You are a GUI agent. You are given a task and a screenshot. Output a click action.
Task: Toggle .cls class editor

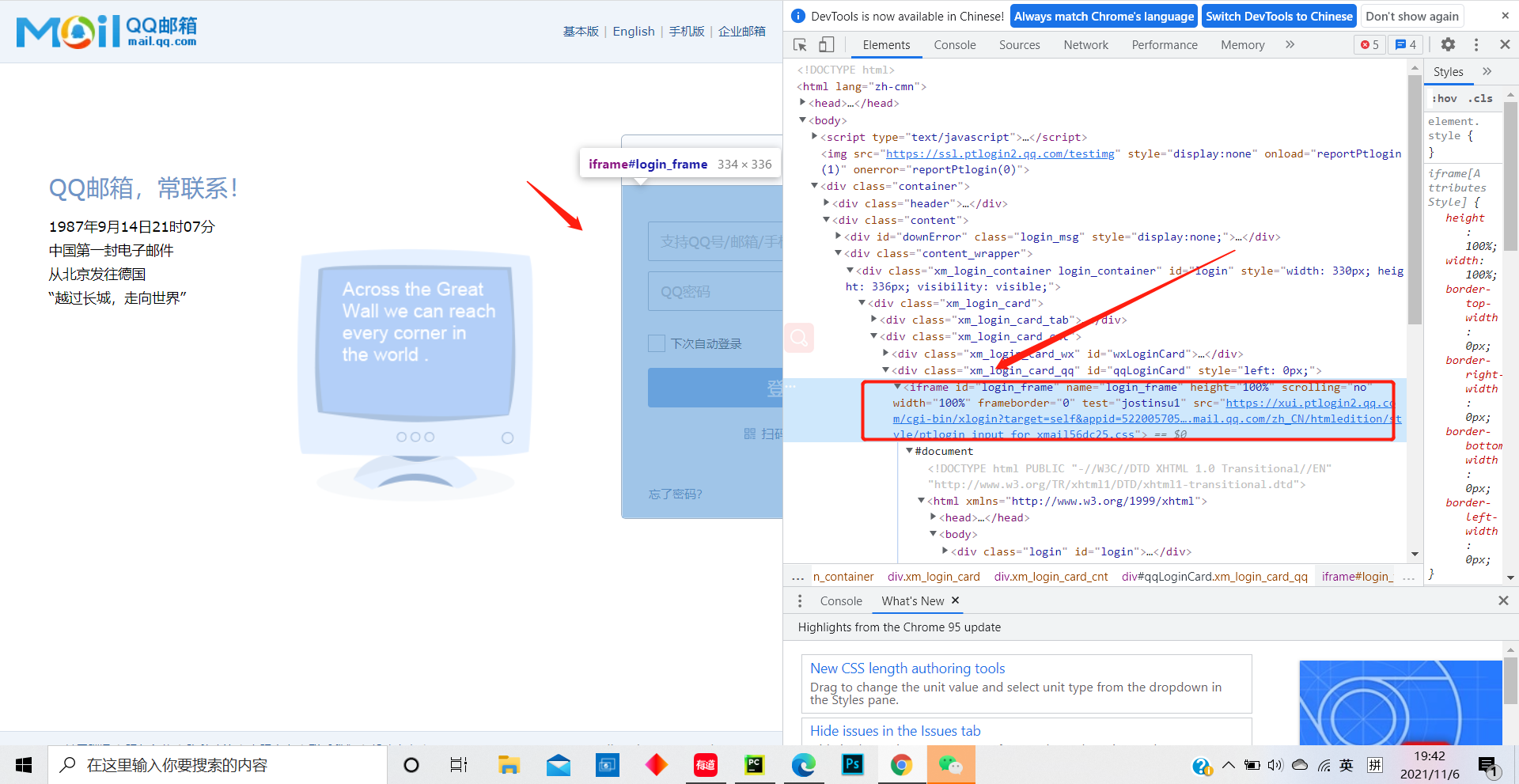tap(1480, 99)
